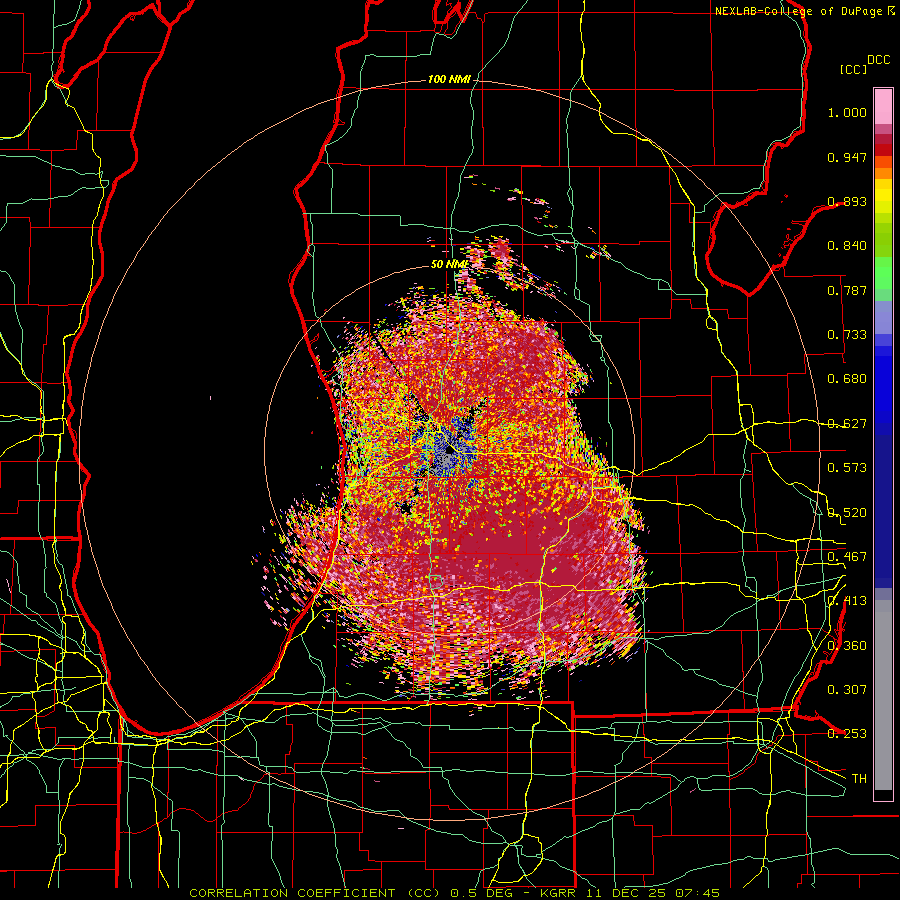The image size is (900, 900).
Task: Select the 0.307 scale value
Action: click(847, 690)
